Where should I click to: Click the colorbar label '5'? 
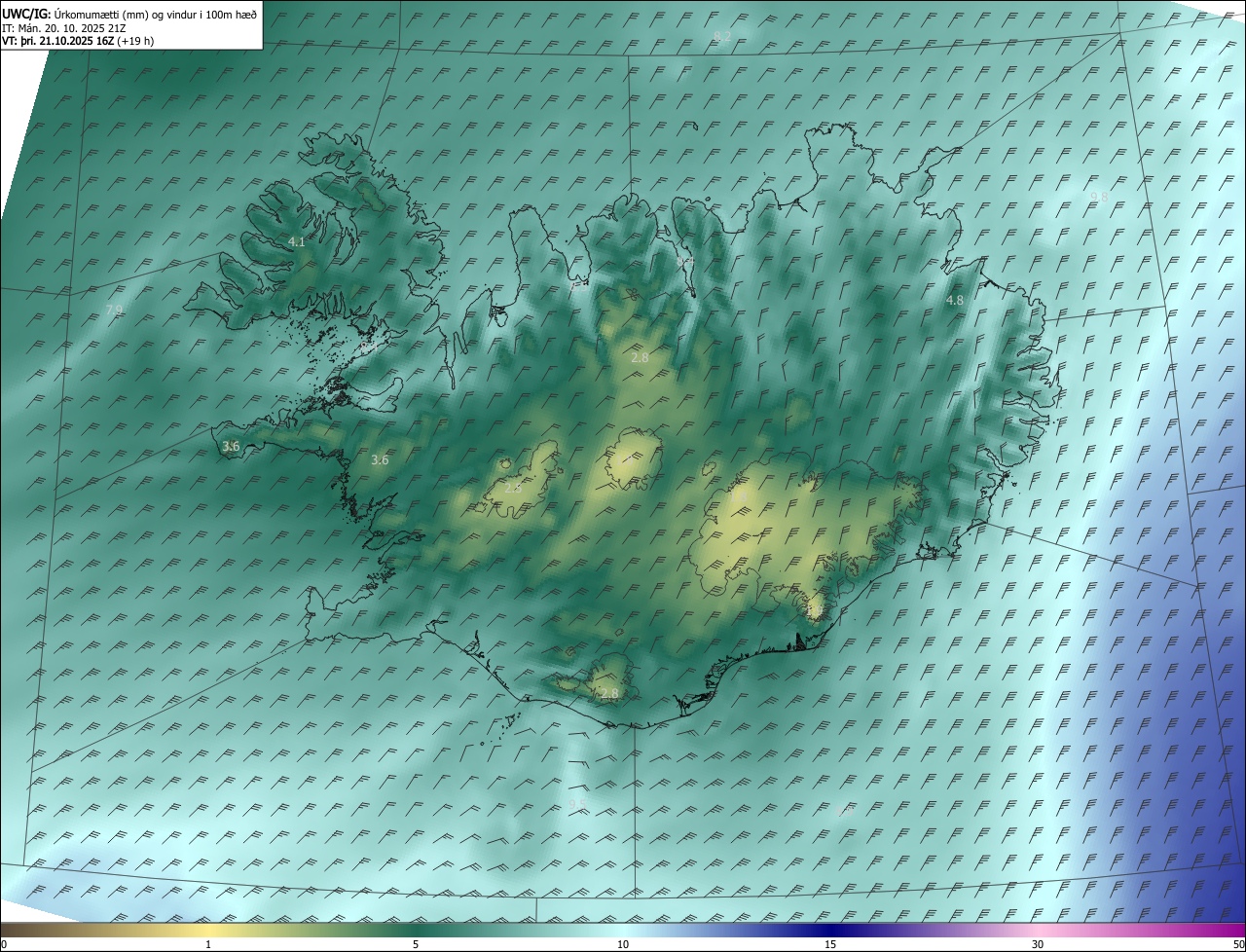pos(416,944)
